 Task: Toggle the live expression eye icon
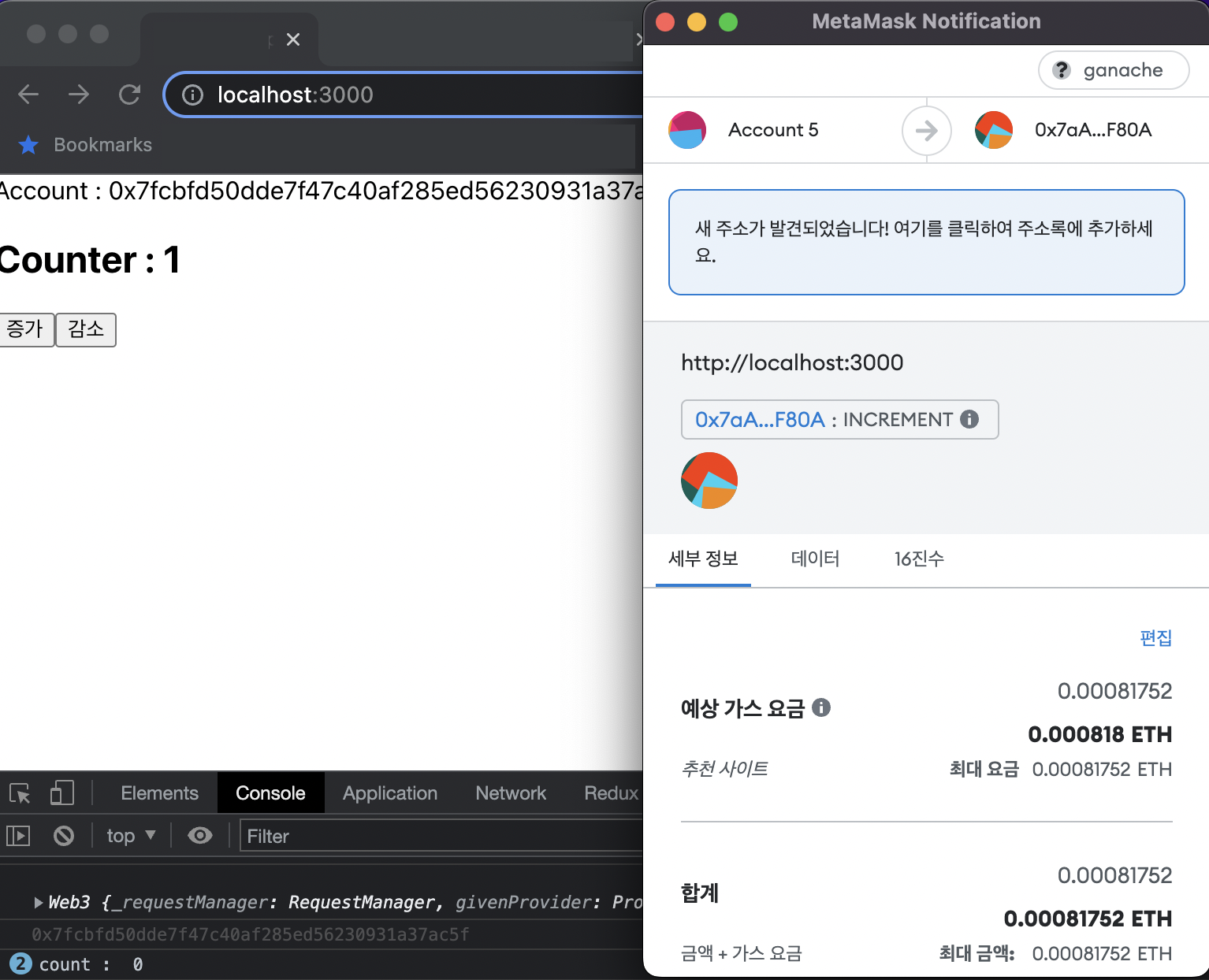(200, 835)
